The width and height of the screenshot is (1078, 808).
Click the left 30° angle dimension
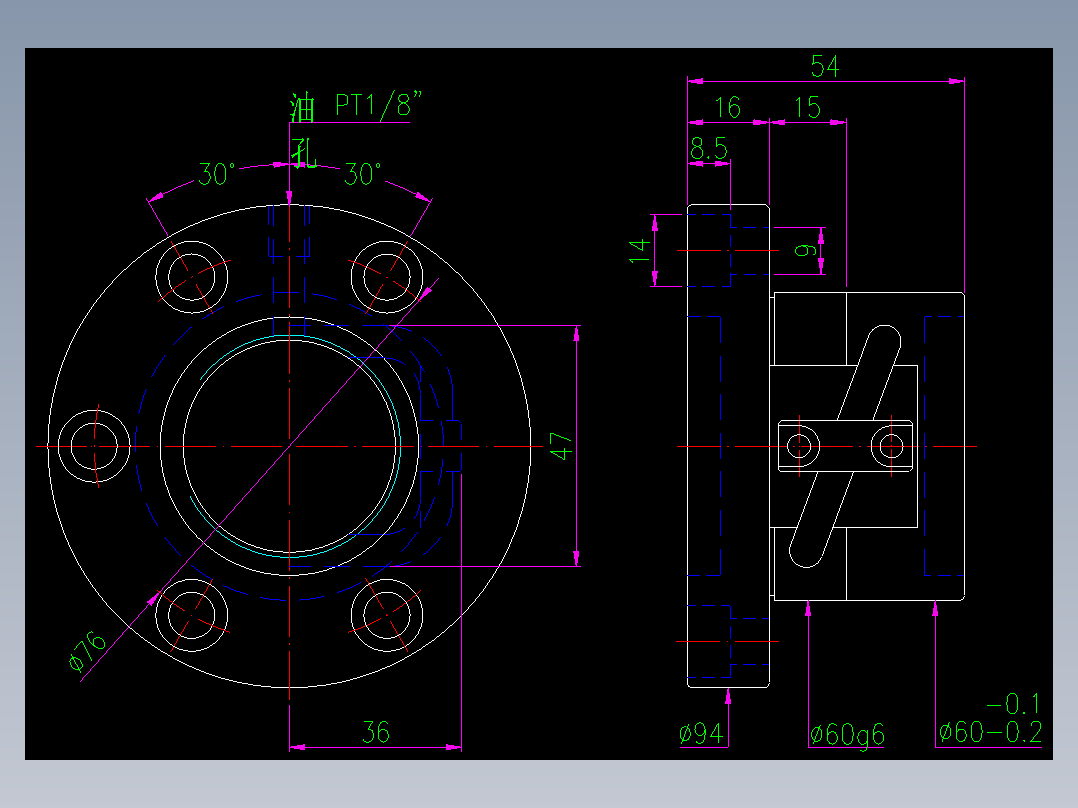coord(215,172)
